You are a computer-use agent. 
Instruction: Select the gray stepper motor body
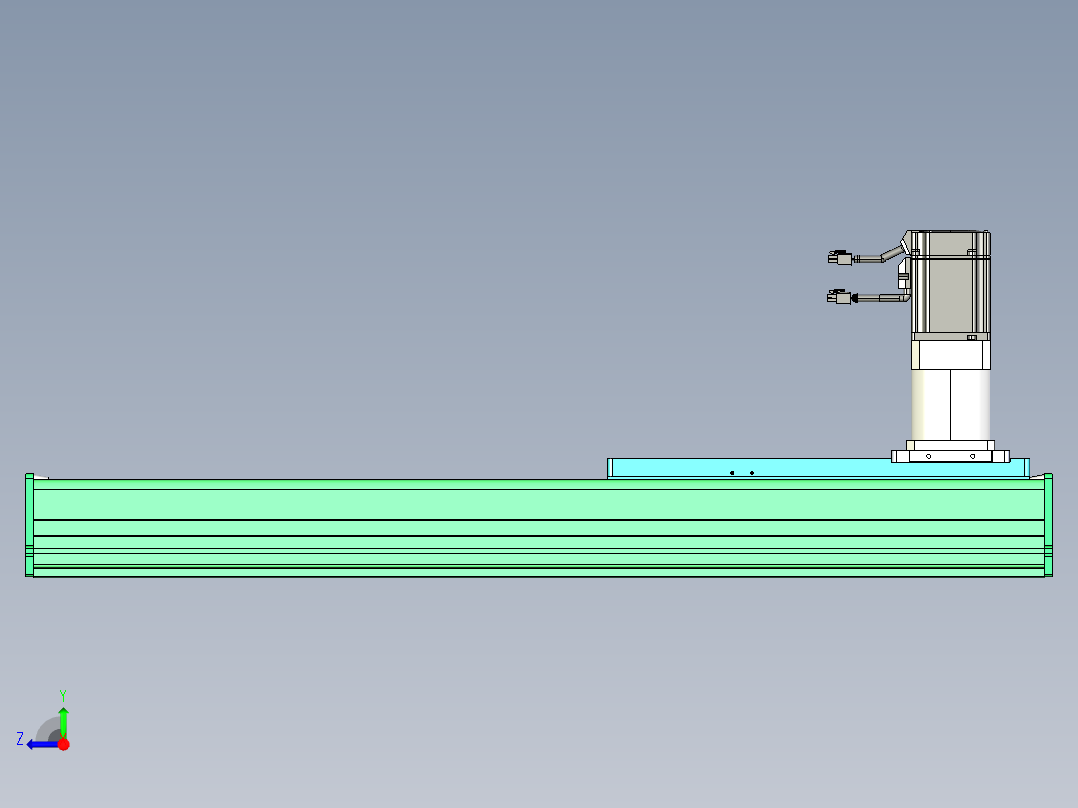[951, 285]
